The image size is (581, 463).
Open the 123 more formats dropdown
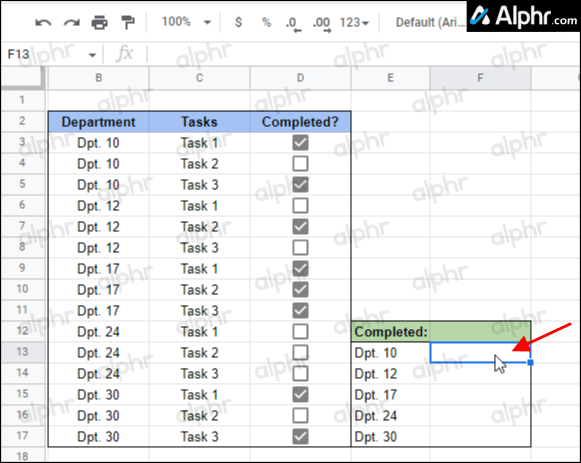point(354,23)
